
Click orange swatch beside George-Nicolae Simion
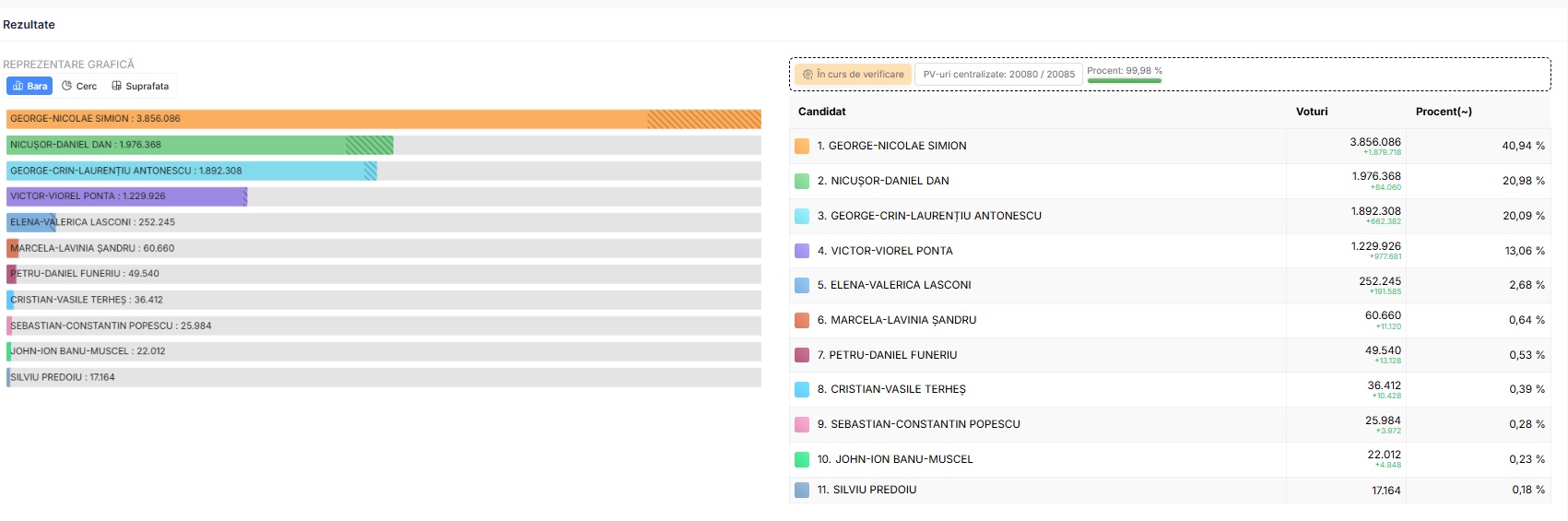pos(802,146)
